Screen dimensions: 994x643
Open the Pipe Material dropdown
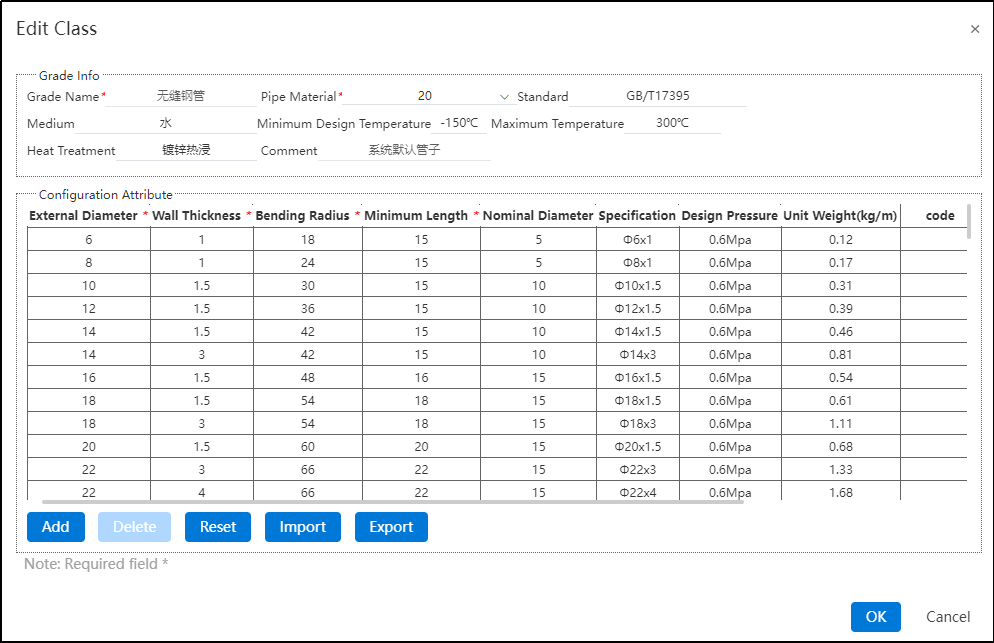pos(426,96)
